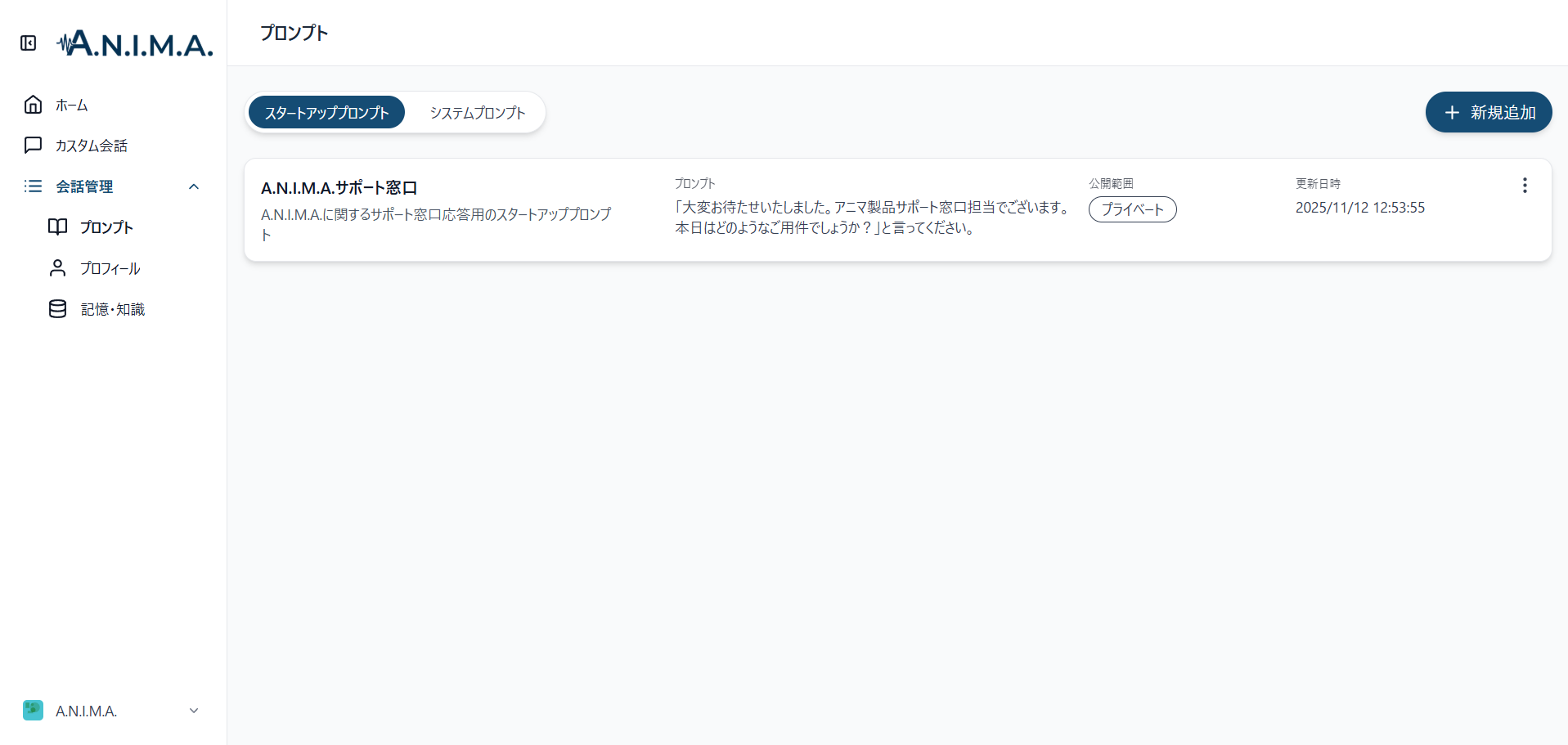
Task: Select the プロンプト book icon
Action: (57, 227)
